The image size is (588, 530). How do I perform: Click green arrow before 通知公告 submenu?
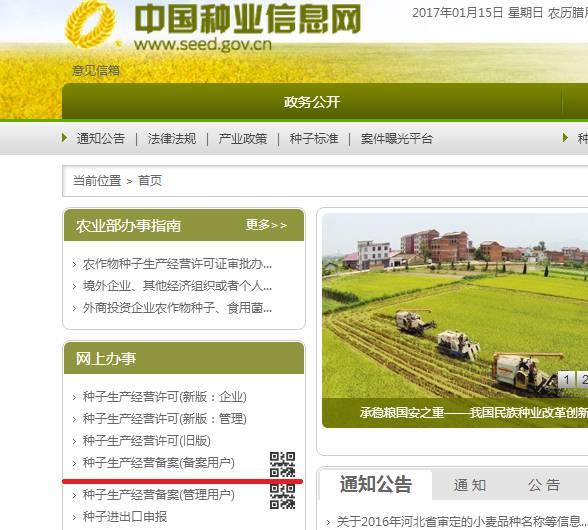[x=64, y=138]
